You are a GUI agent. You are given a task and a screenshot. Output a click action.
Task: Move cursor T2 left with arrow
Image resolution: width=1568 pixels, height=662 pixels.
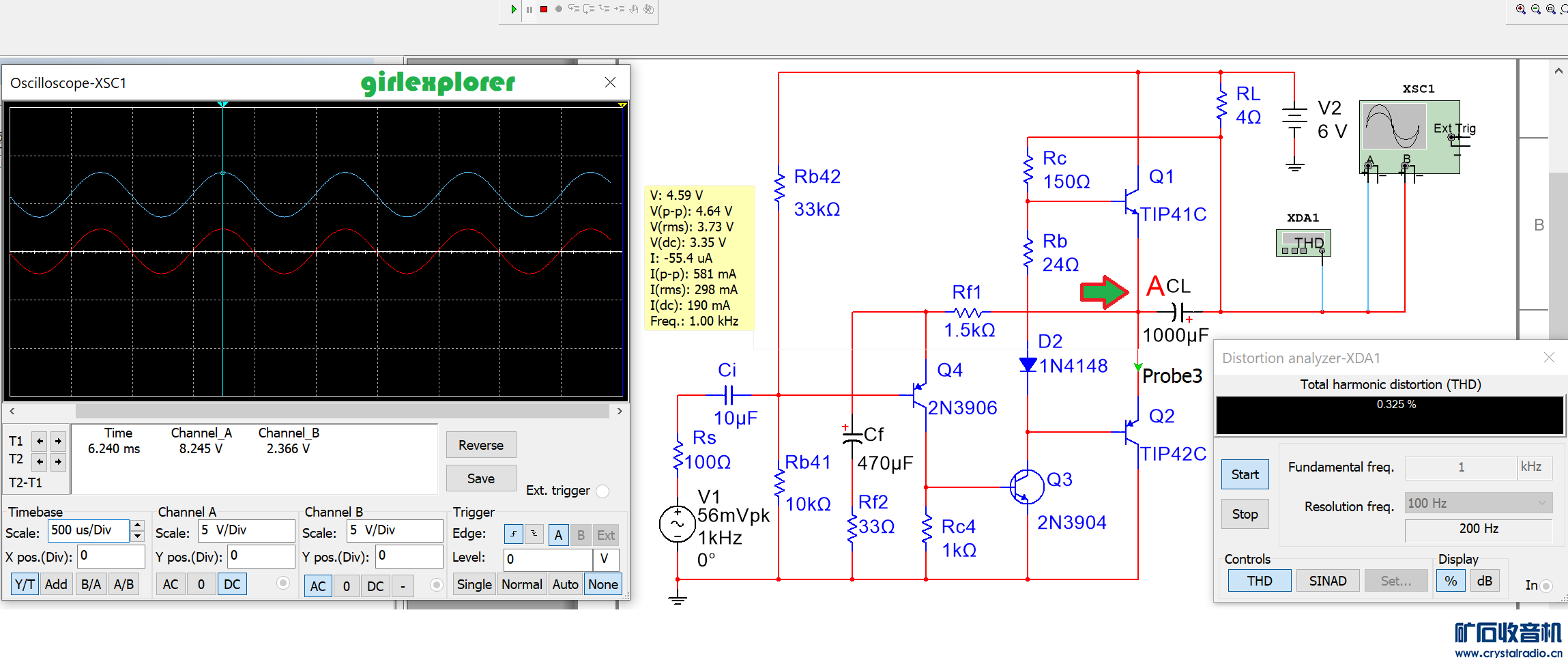[x=40, y=462]
